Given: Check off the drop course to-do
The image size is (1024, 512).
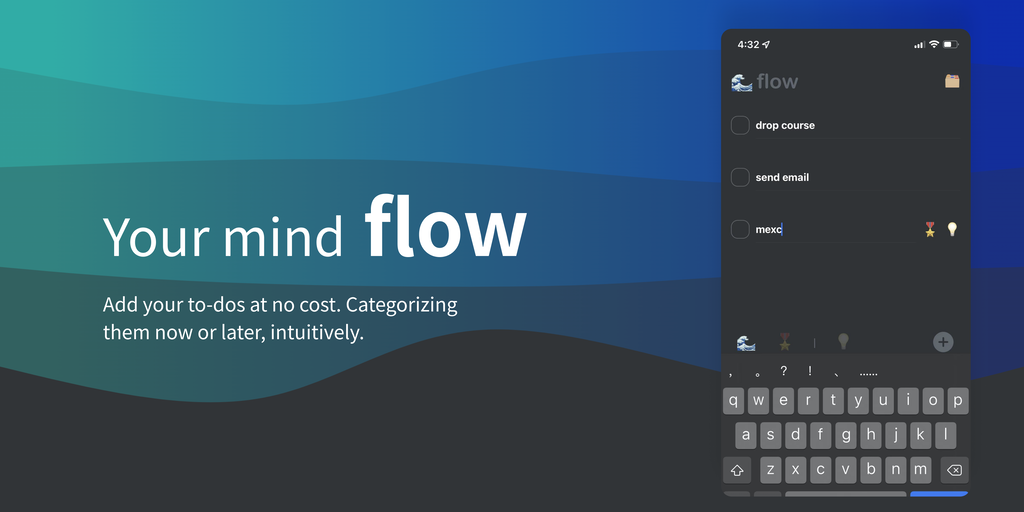Looking at the screenshot, I should [x=740, y=125].
